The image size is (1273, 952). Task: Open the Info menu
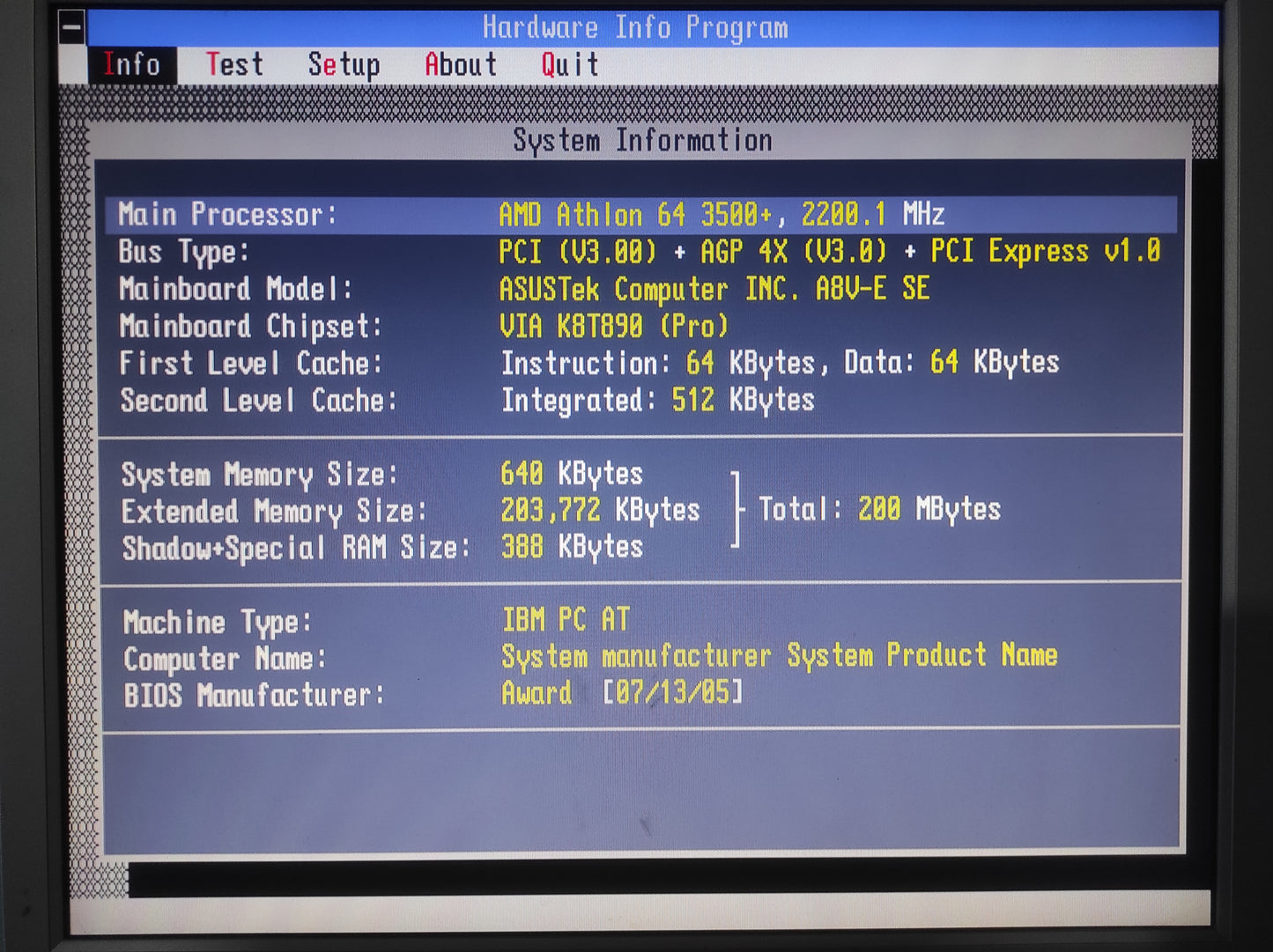coord(132,65)
